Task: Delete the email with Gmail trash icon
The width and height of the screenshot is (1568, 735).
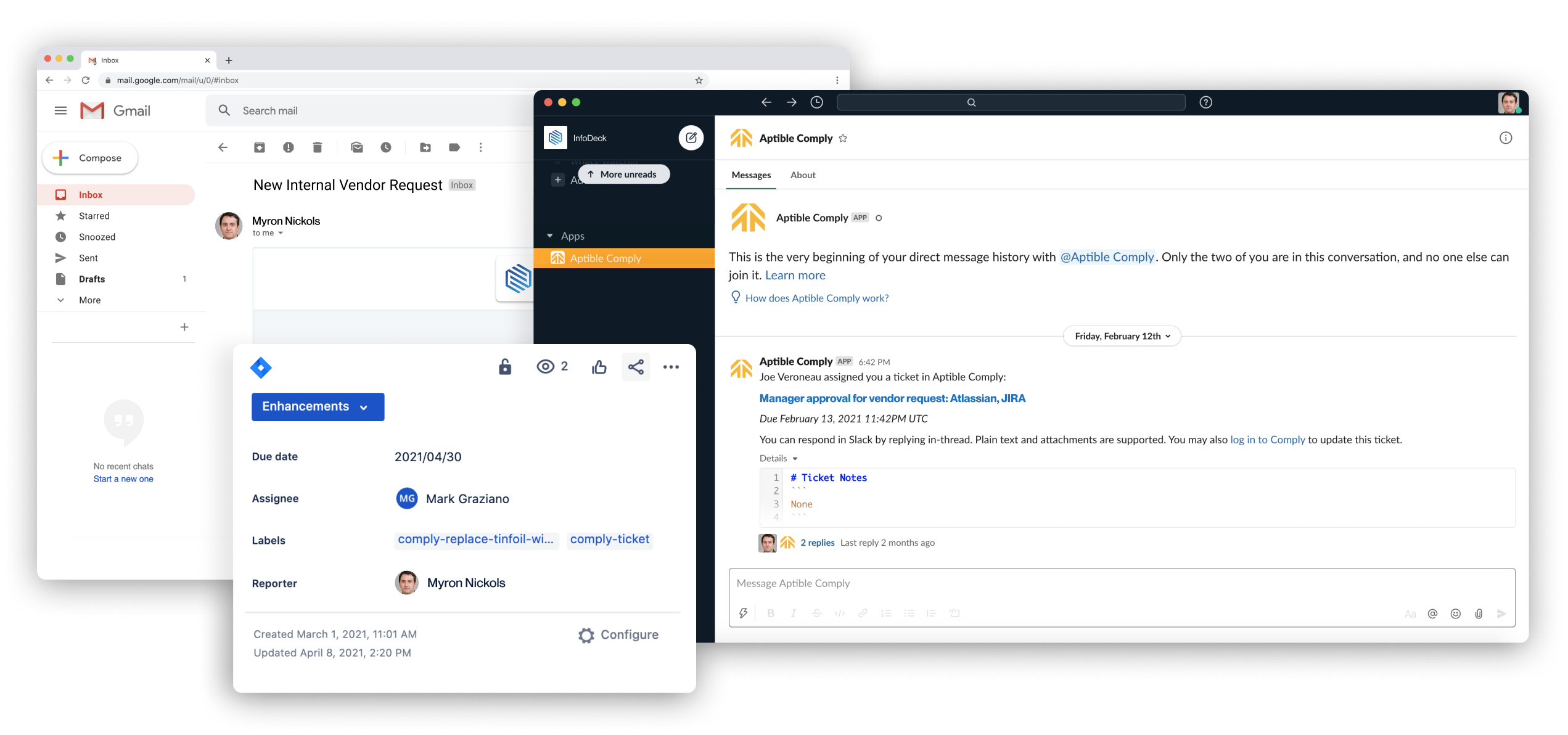Action: click(318, 147)
